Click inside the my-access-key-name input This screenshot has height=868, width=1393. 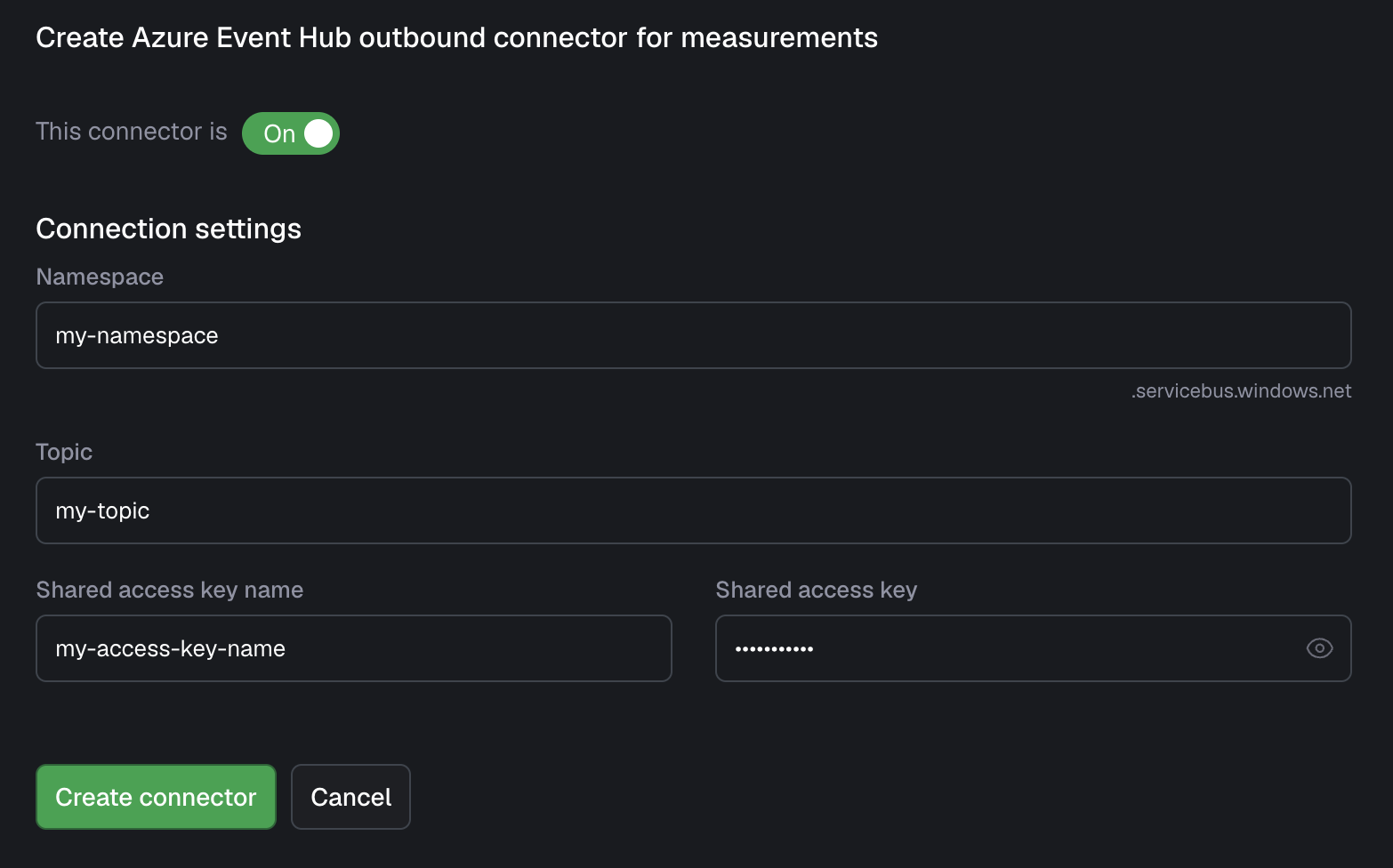[x=353, y=648]
